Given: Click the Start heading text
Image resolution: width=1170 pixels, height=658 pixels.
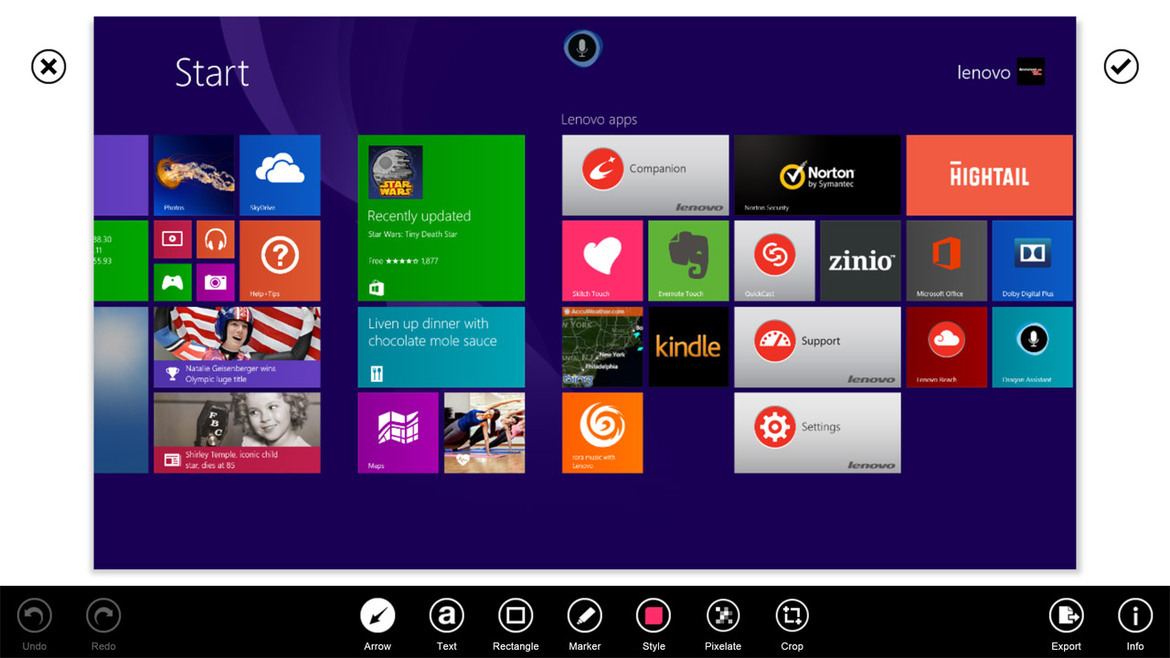Looking at the screenshot, I should [212, 73].
